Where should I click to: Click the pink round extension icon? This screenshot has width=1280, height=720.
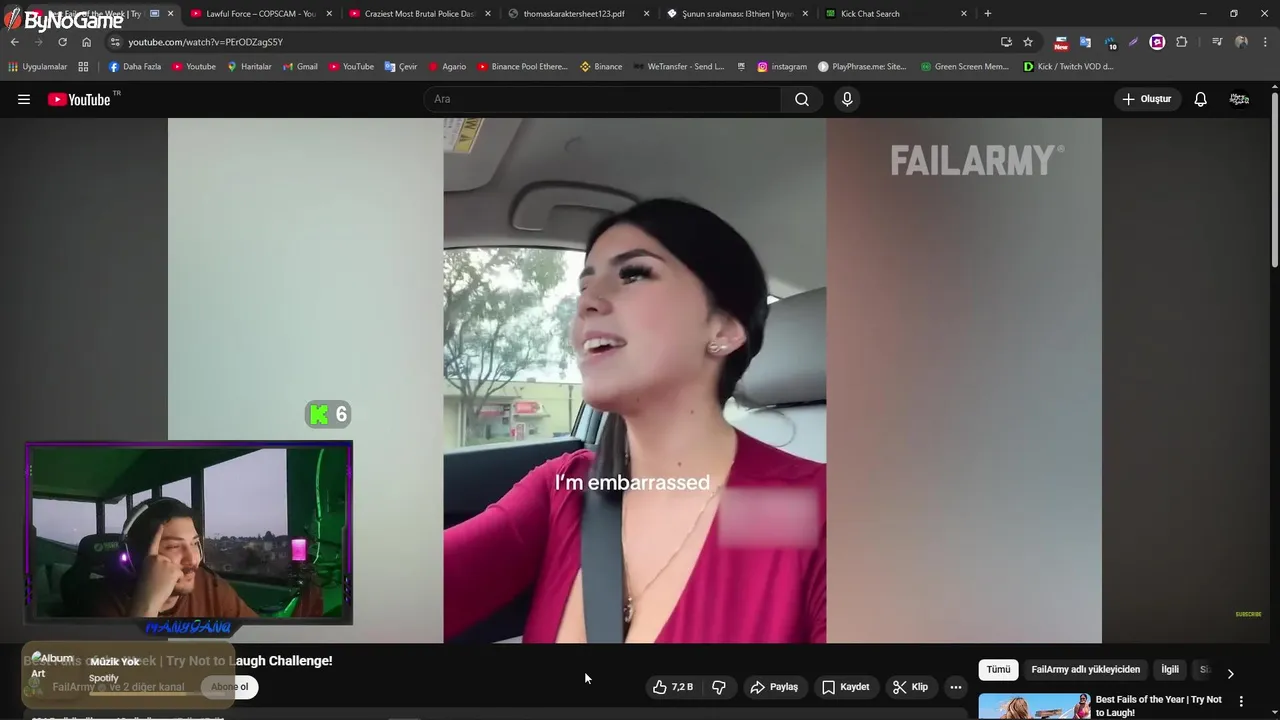pos(1157,42)
